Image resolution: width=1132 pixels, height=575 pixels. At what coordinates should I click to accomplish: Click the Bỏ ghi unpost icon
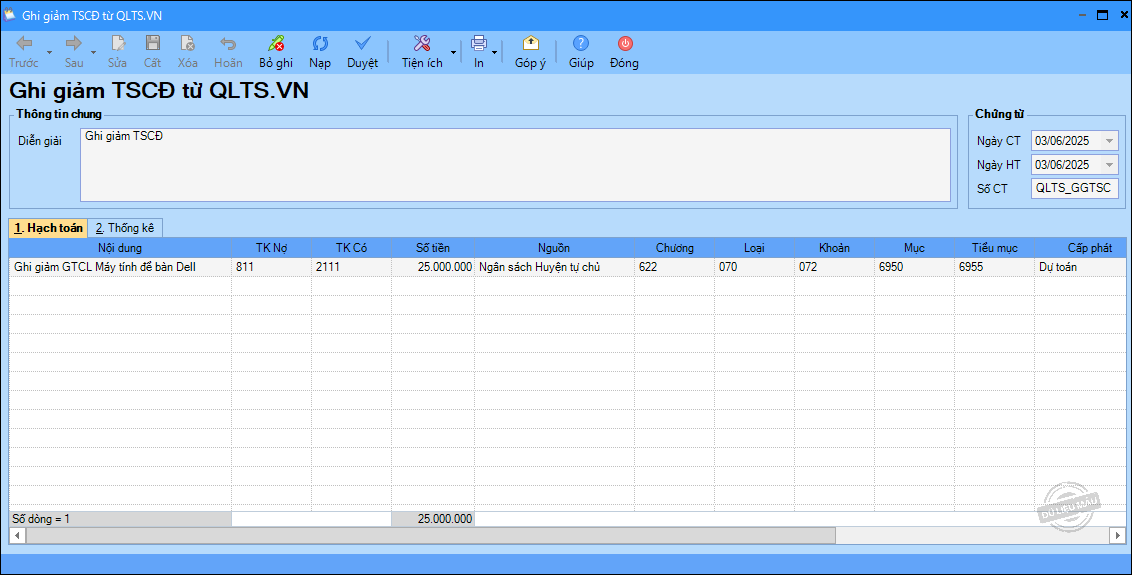pos(276,43)
